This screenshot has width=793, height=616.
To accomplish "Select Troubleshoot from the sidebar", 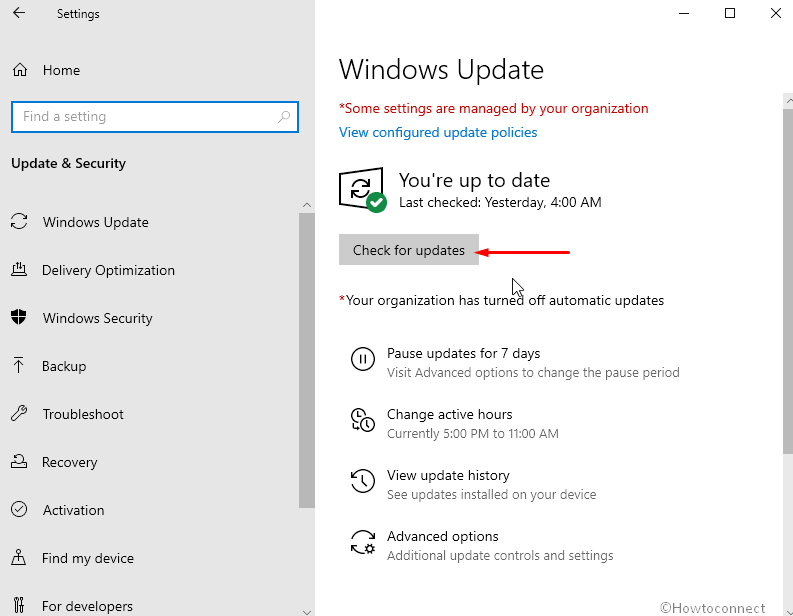I will [83, 414].
